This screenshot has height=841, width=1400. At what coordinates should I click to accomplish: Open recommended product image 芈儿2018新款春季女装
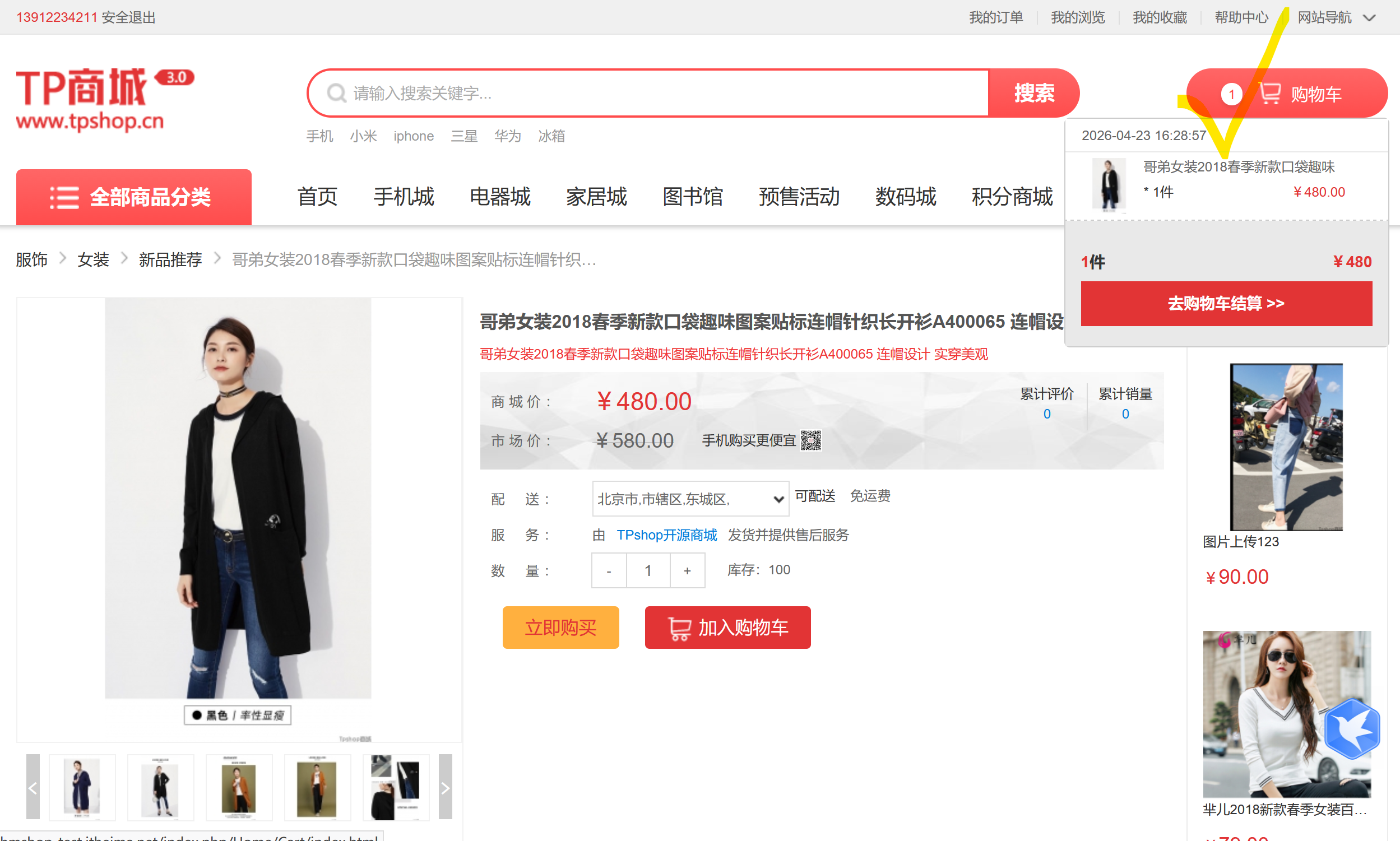1287,713
